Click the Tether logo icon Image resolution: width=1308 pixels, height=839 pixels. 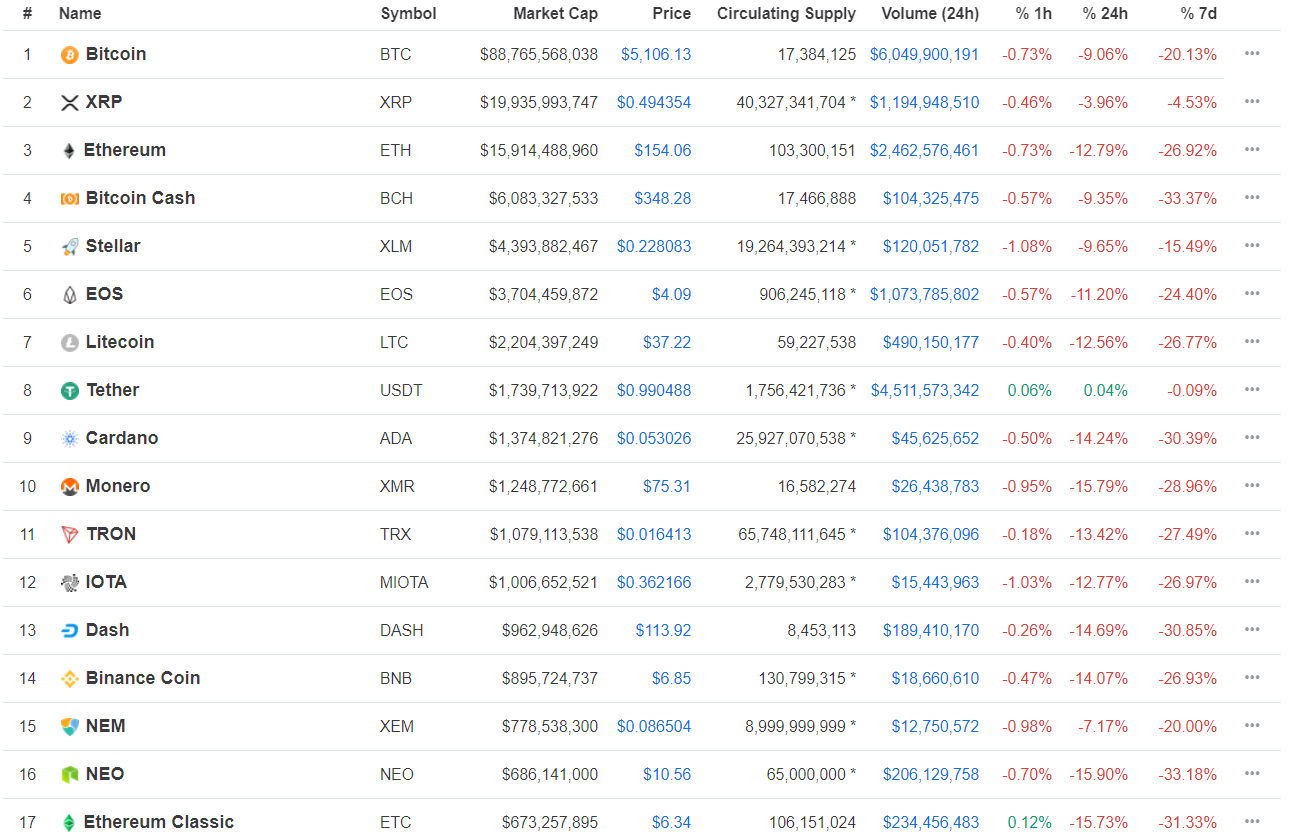point(70,390)
